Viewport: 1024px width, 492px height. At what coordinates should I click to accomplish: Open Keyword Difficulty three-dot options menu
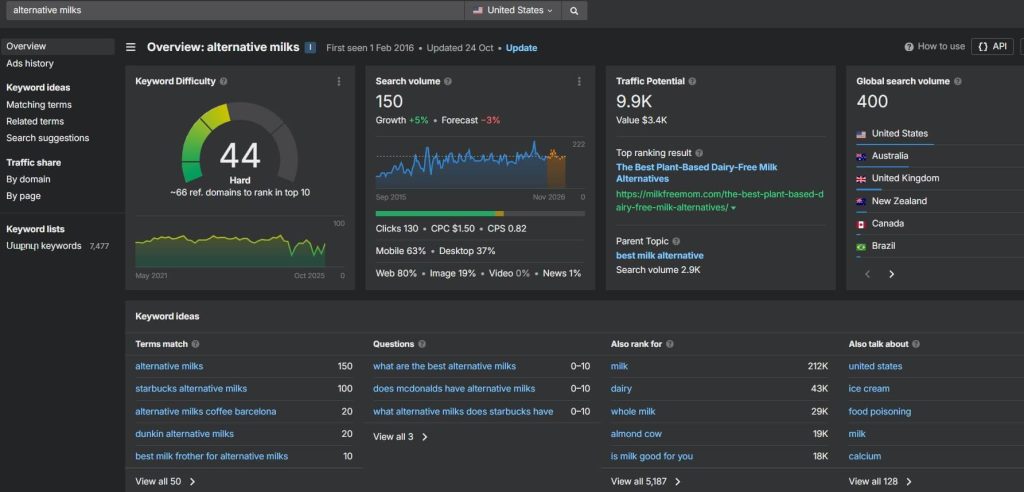(339, 82)
